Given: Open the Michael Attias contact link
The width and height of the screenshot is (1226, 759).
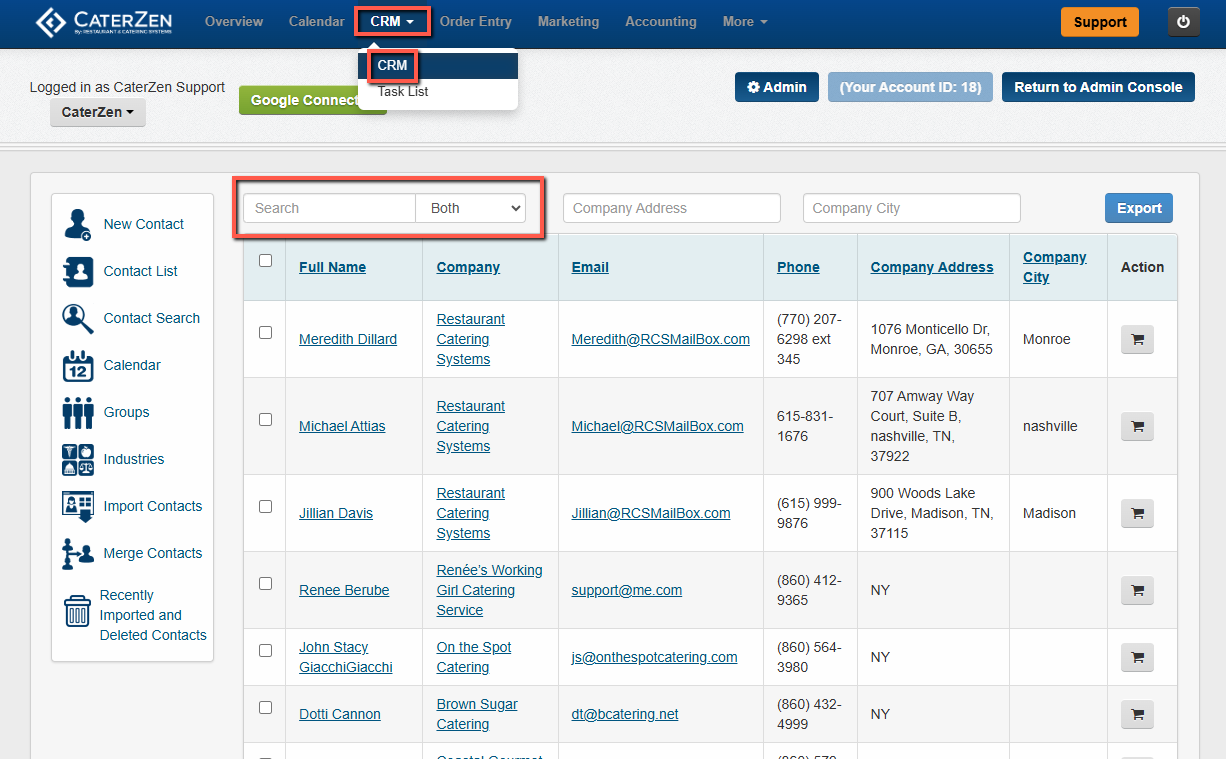Looking at the screenshot, I should pyautogui.click(x=342, y=426).
